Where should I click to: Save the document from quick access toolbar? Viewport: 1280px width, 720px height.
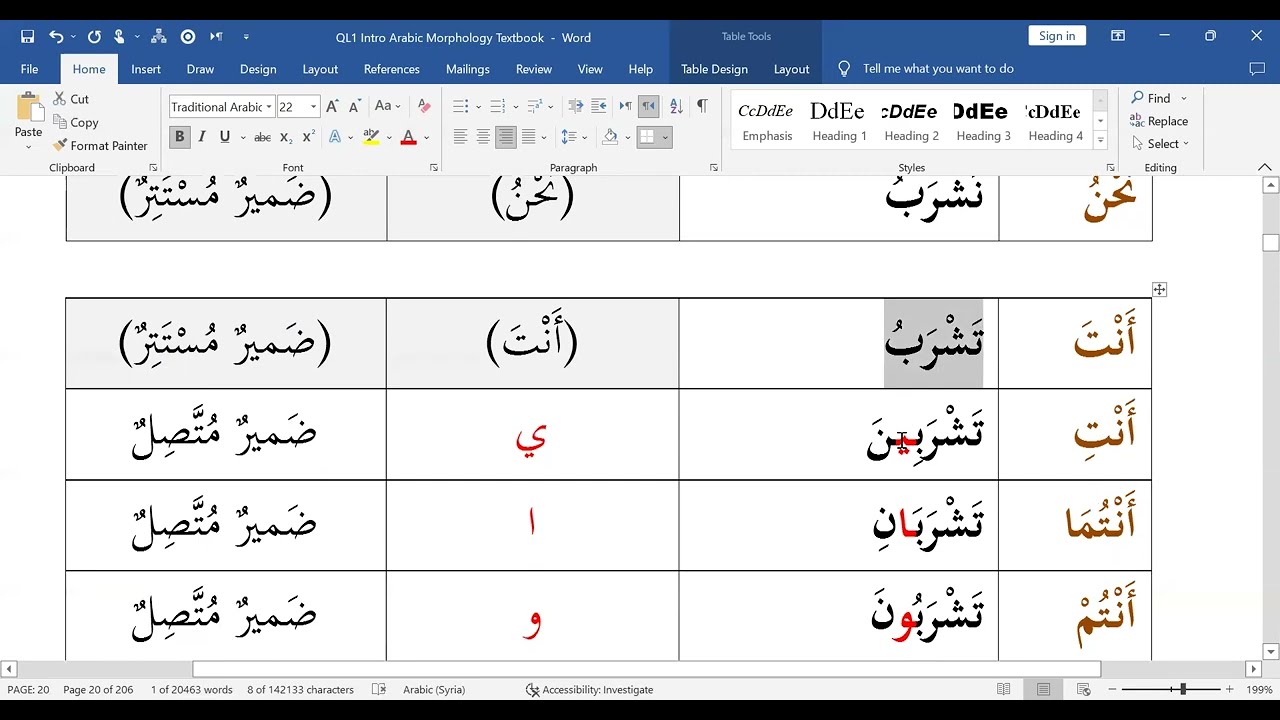pos(27,37)
